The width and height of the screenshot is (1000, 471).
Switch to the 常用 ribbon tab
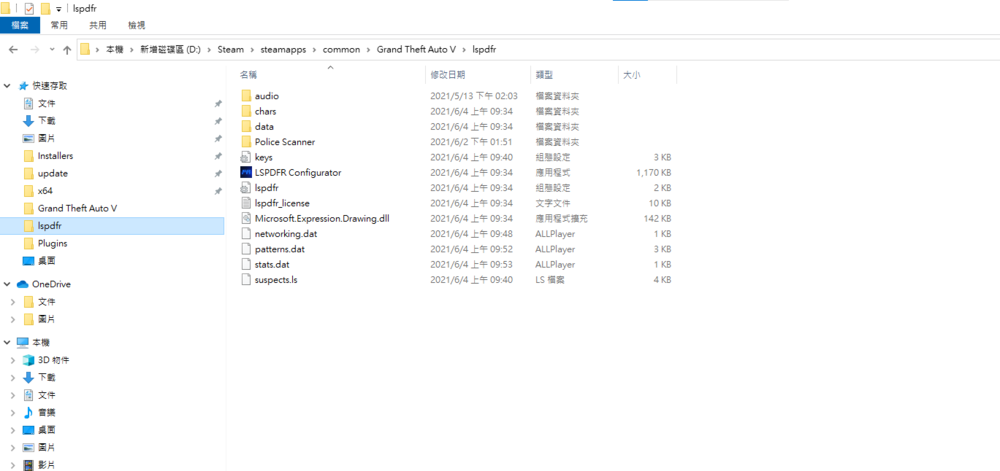click(x=59, y=25)
